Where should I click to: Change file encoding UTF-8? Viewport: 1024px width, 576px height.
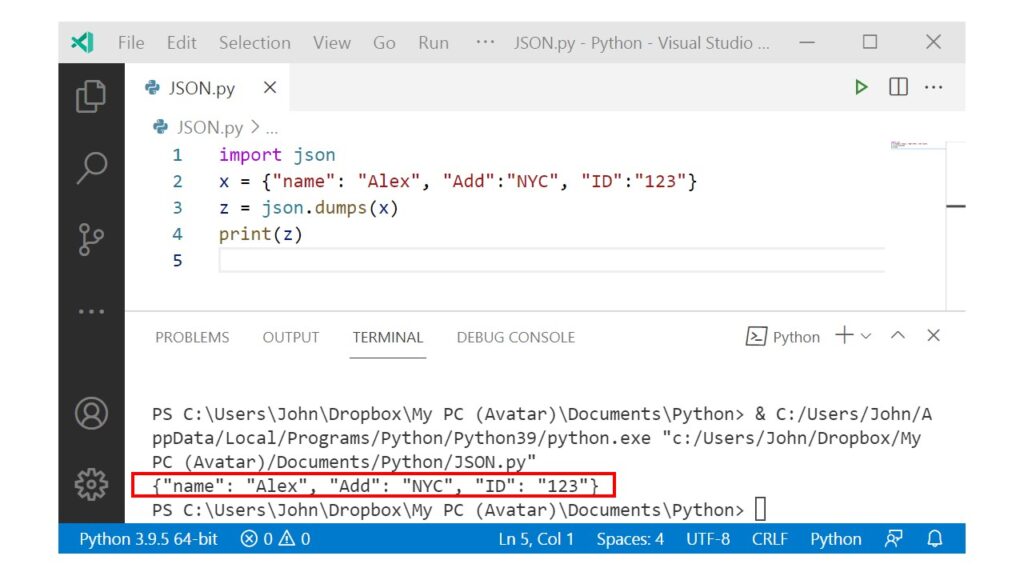pyautogui.click(x=707, y=539)
